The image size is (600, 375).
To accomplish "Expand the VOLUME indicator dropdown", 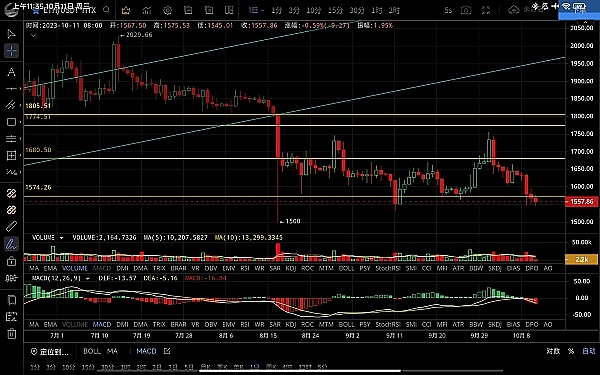I will (61, 238).
